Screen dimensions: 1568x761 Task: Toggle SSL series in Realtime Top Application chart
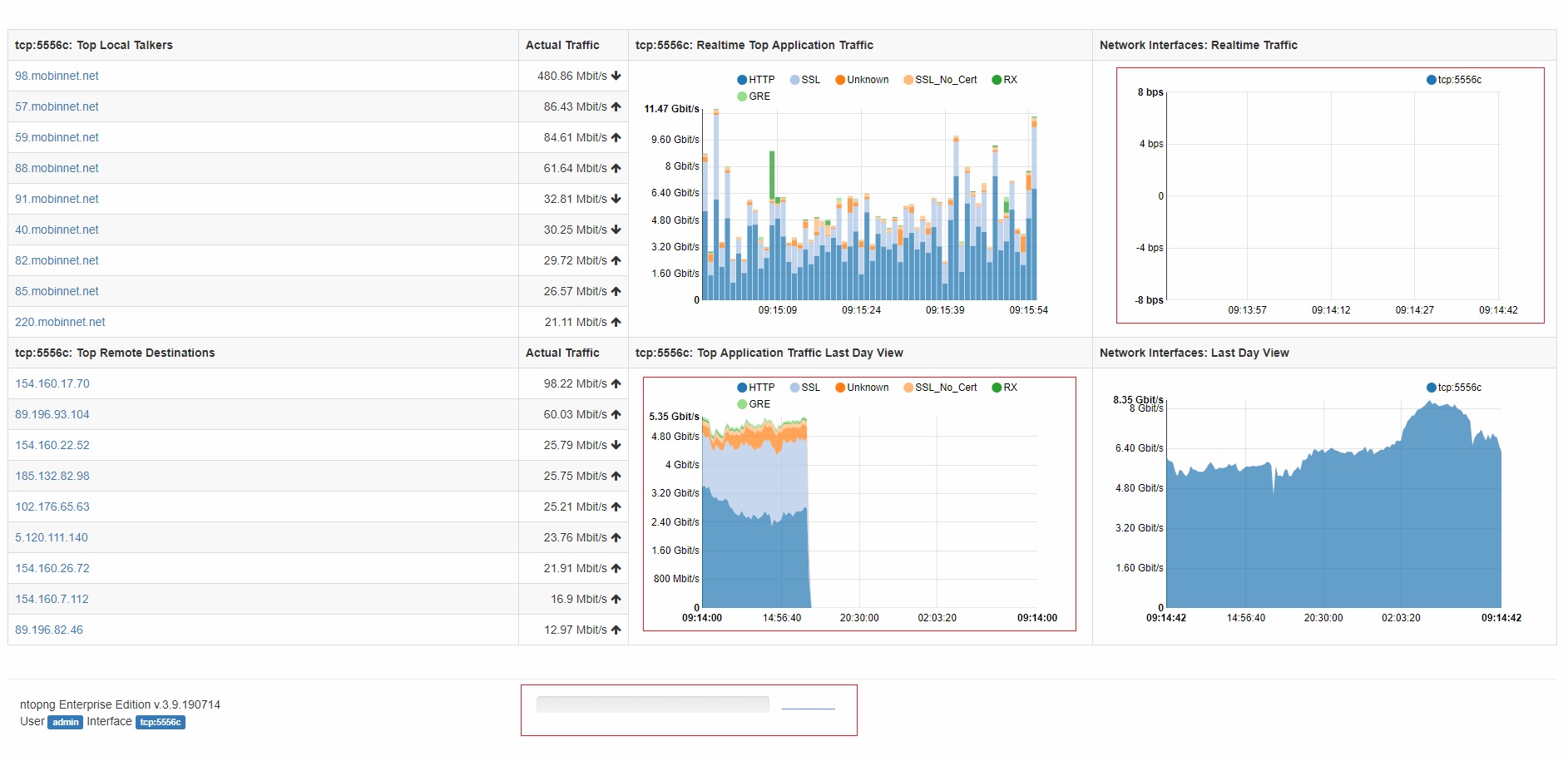tap(805, 80)
